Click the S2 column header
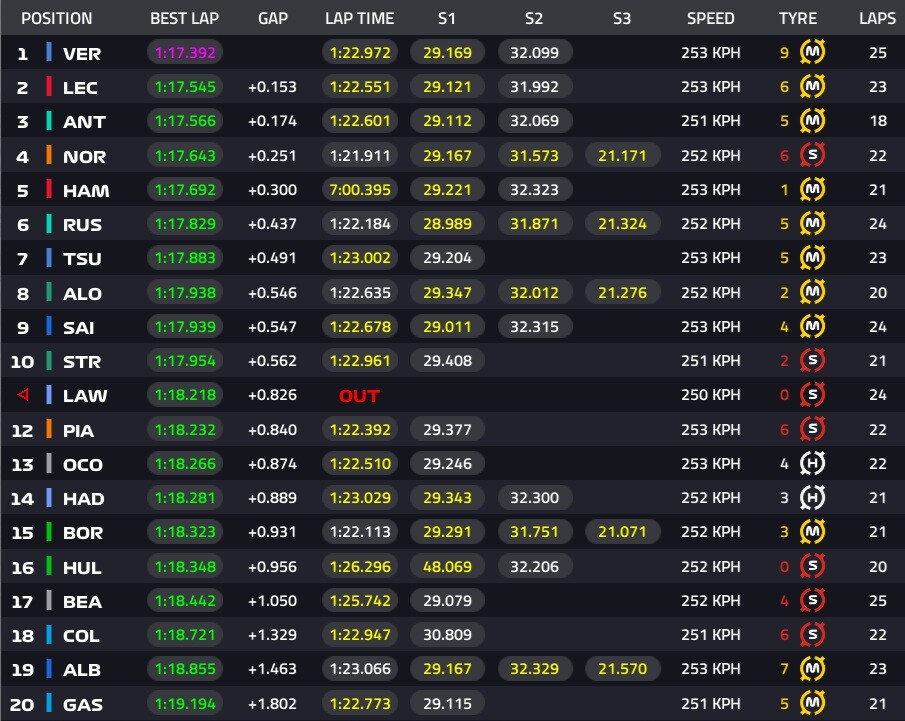 534,18
